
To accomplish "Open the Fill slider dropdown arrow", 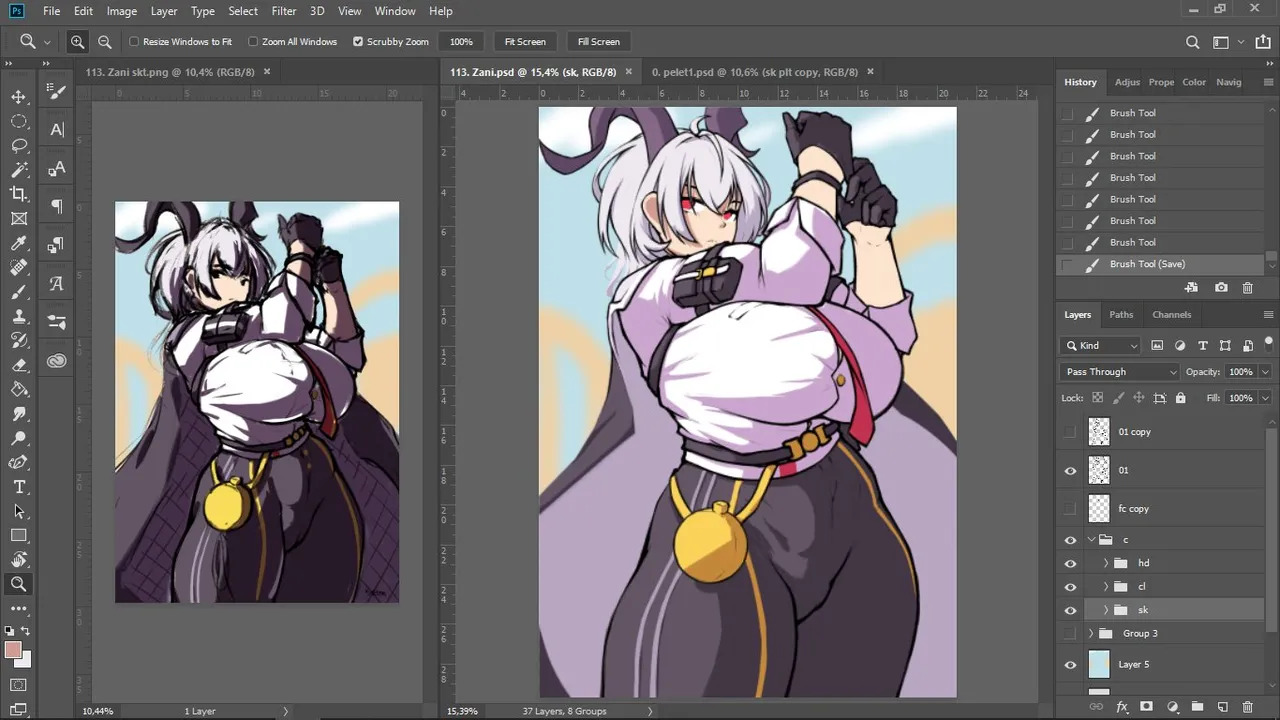I will pos(1265,398).
